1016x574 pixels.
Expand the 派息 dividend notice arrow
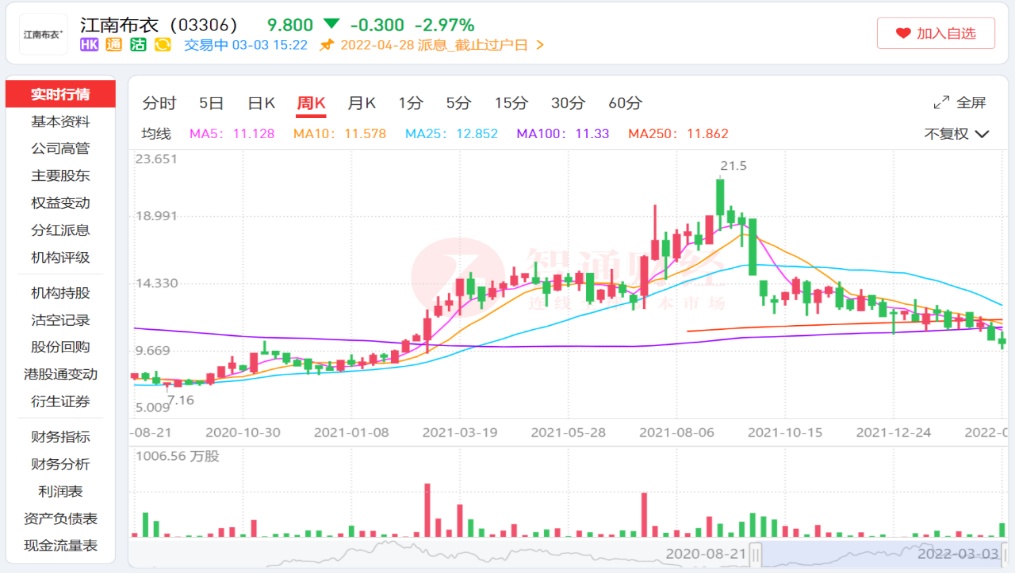(x=541, y=45)
